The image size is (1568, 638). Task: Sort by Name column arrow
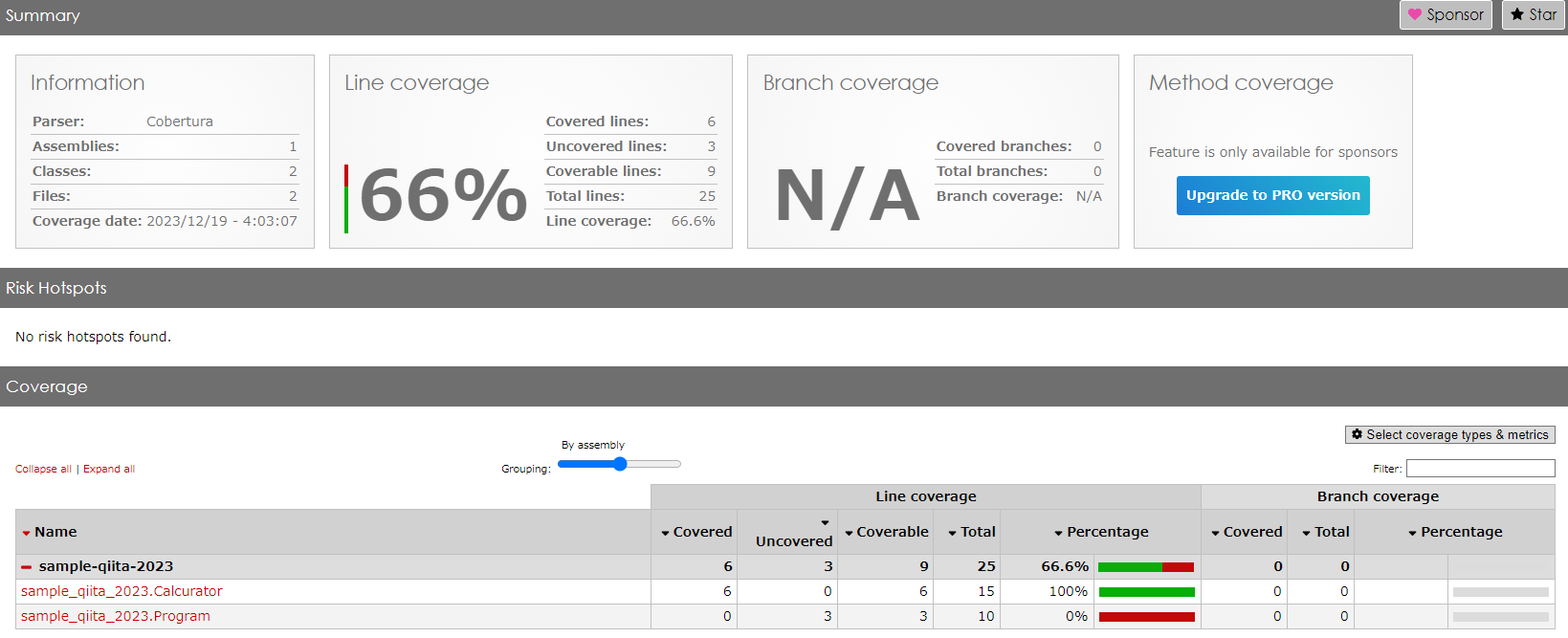(x=26, y=533)
